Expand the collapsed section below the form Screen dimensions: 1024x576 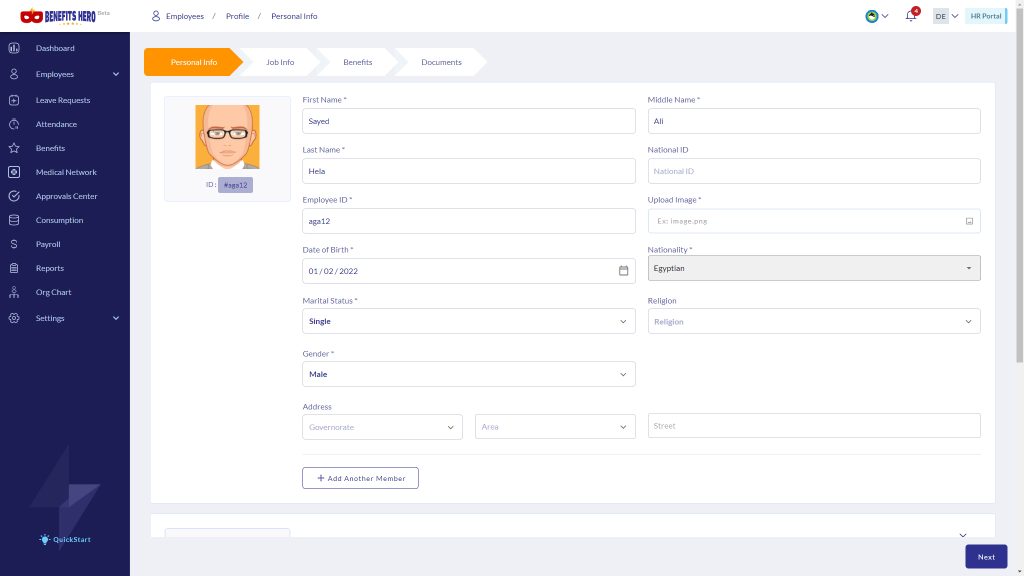(963, 536)
